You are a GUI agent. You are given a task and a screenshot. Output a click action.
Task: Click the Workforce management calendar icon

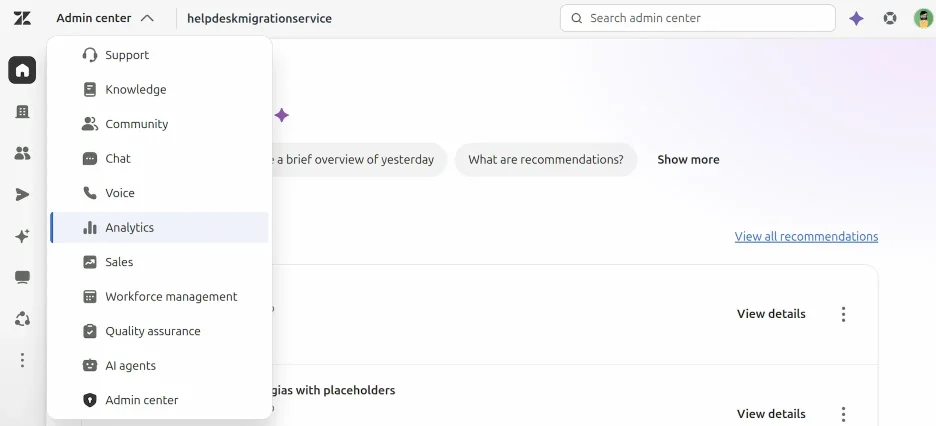pyautogui.click(x=90, y=297)
